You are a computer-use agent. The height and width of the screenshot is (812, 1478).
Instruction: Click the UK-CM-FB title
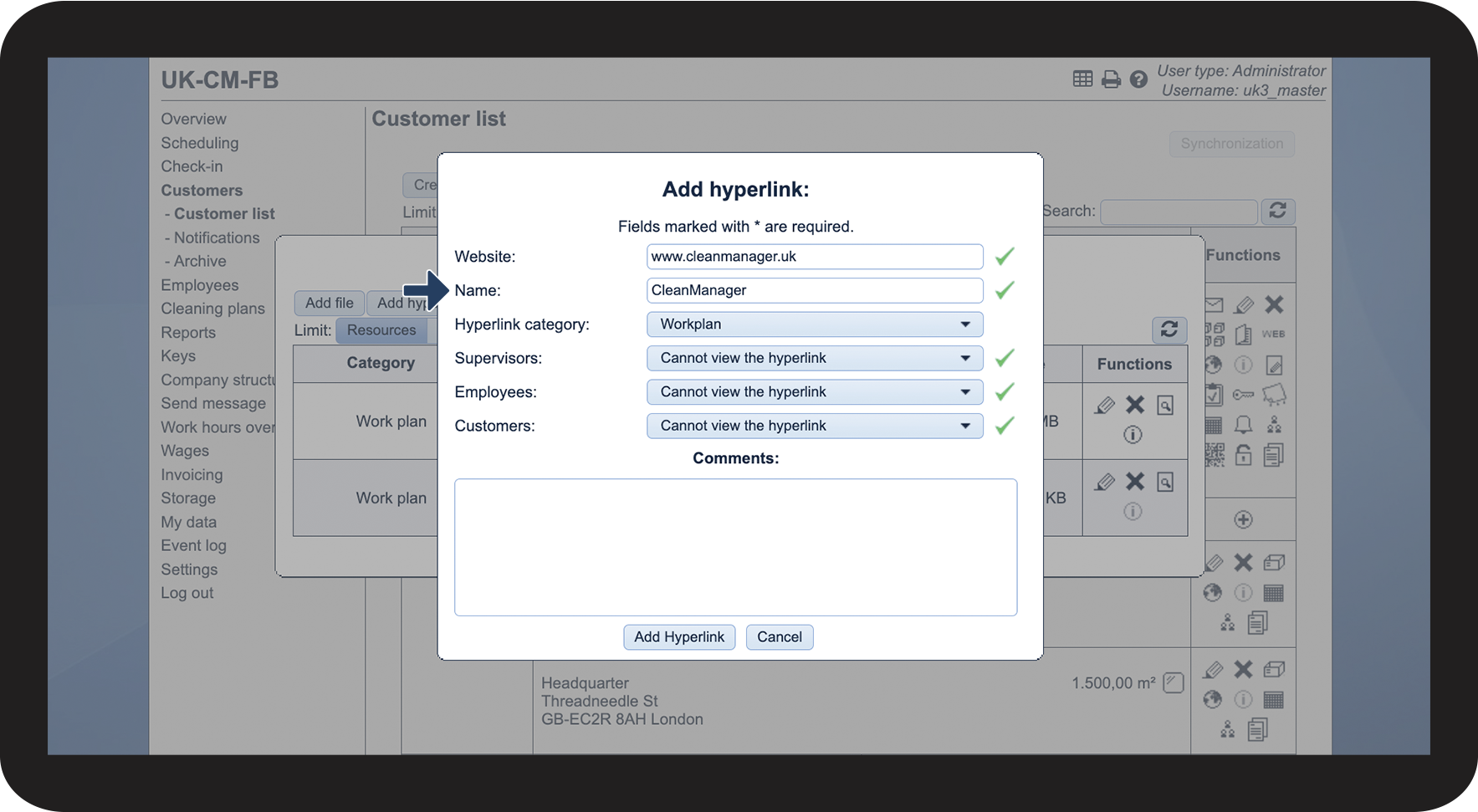220,80
